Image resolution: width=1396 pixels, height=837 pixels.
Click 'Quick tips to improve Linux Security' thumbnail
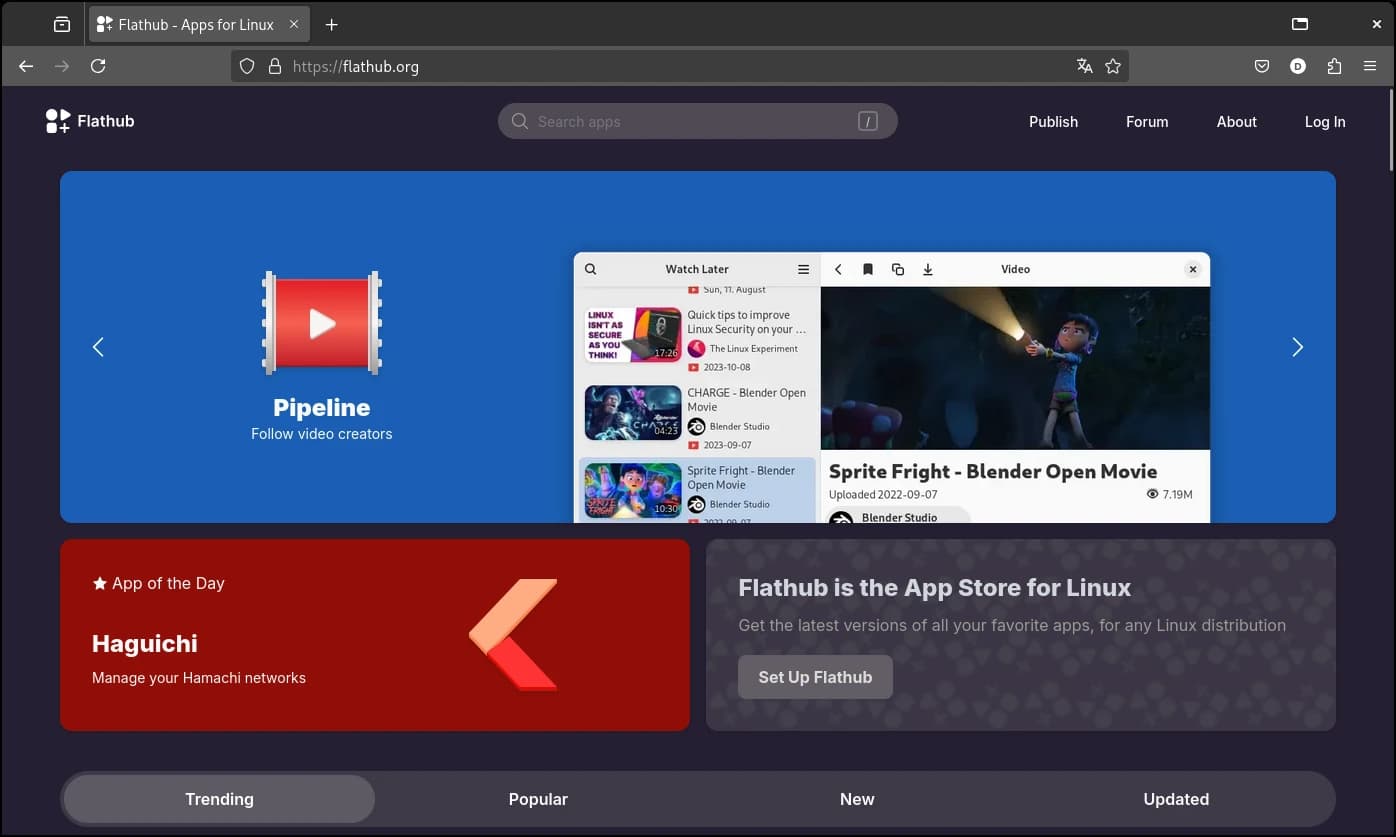(x=633, y=335)
